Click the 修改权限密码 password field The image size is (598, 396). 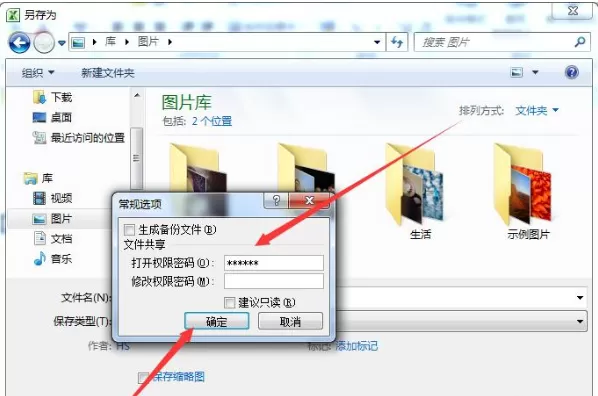[x=274, y=282]
